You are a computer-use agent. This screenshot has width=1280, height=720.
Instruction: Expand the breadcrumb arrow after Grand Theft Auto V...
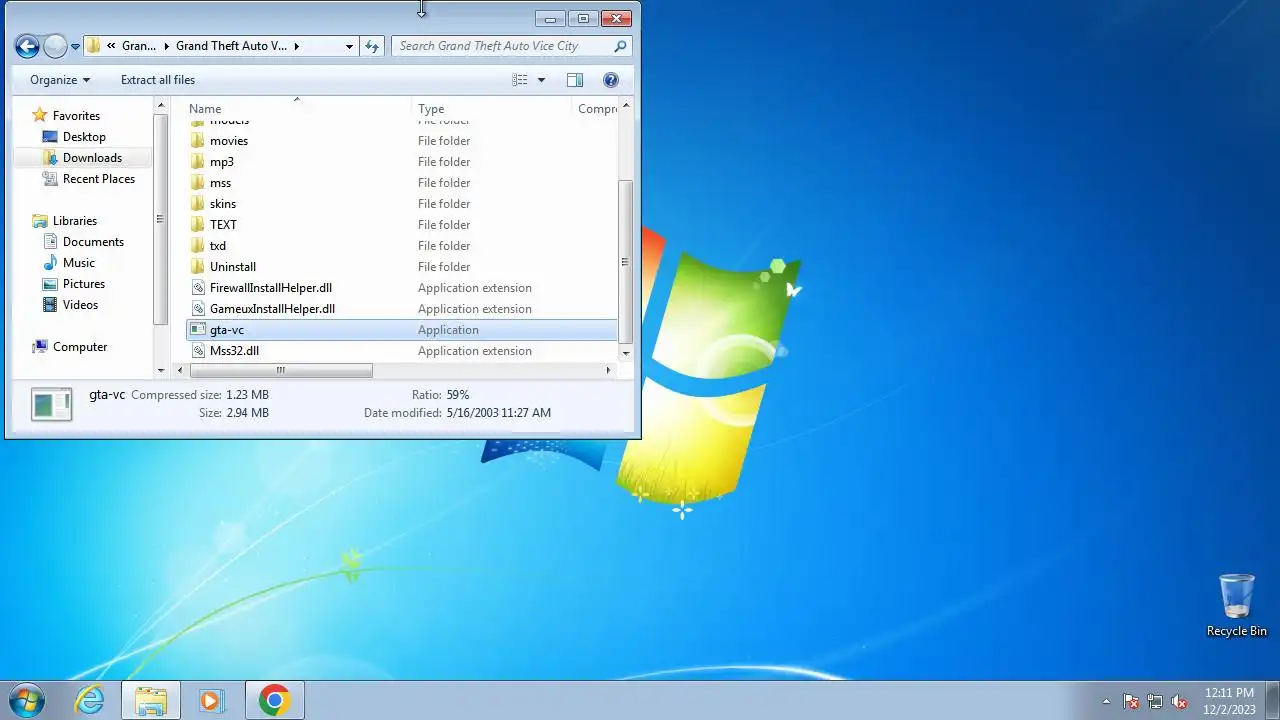coord(297,46)
